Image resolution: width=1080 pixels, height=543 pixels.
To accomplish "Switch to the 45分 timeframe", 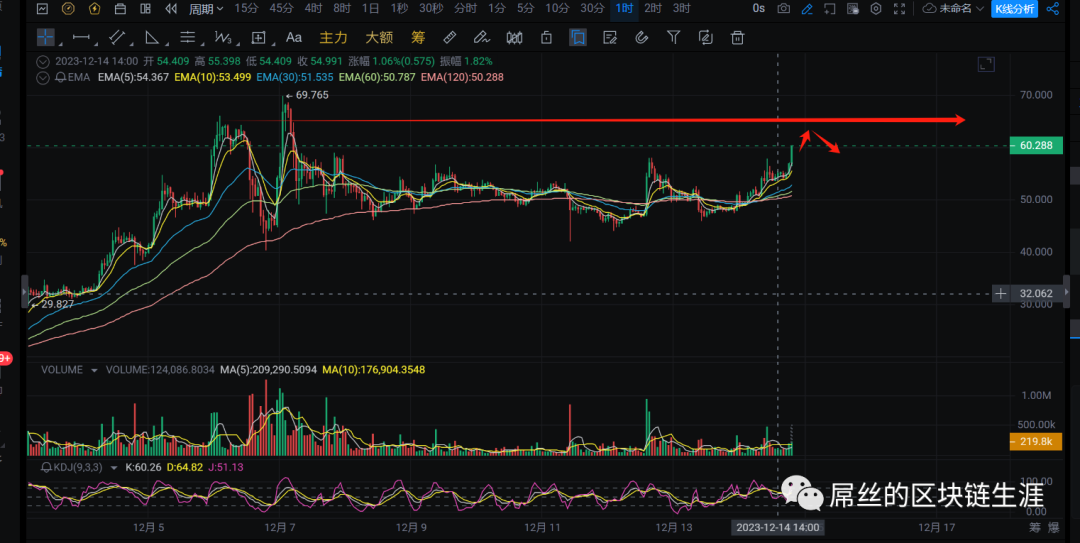I will [281, 8].
